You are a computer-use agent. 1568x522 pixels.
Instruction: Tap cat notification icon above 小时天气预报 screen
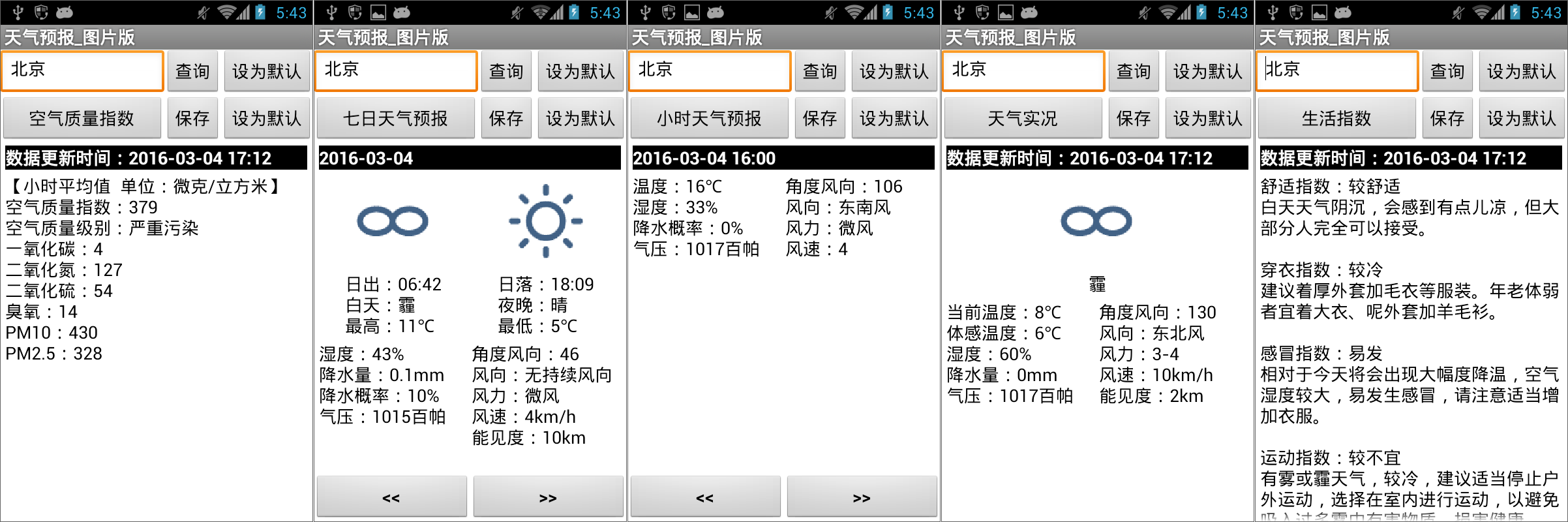716,12
